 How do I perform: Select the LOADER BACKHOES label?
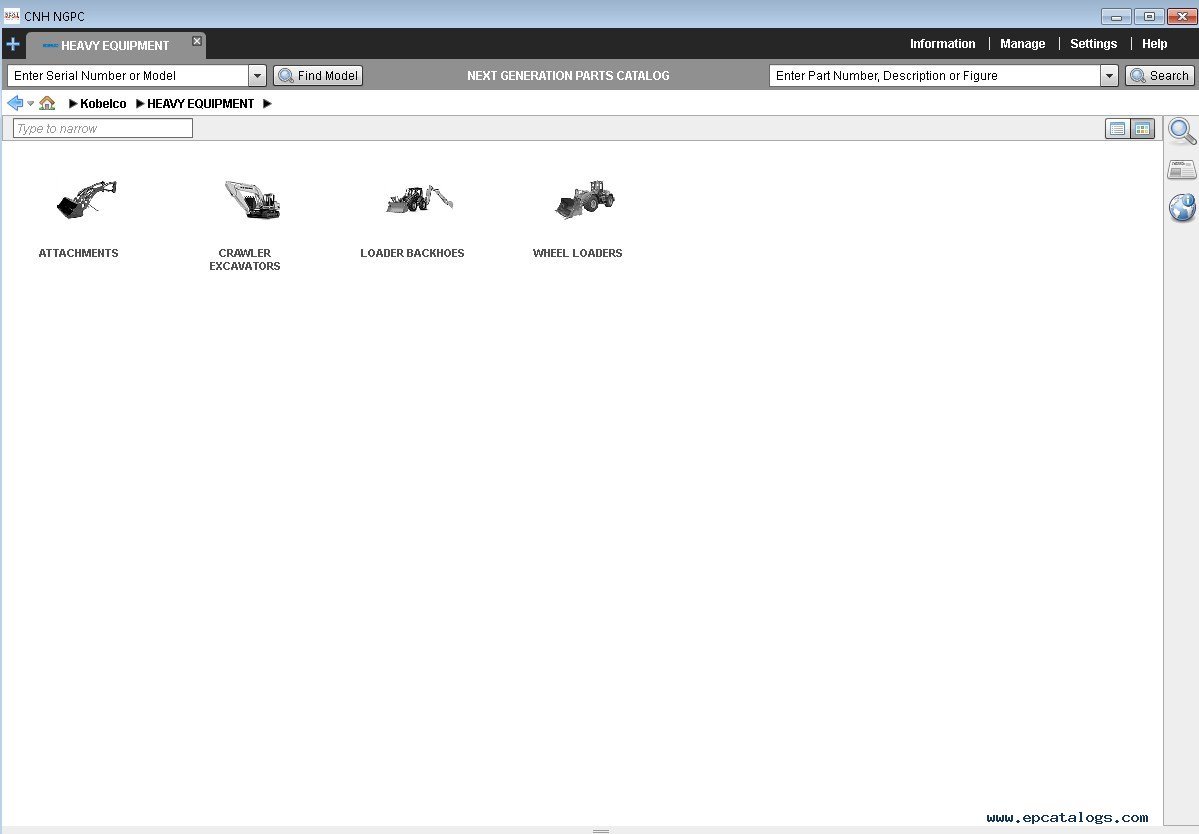(412, 253)
